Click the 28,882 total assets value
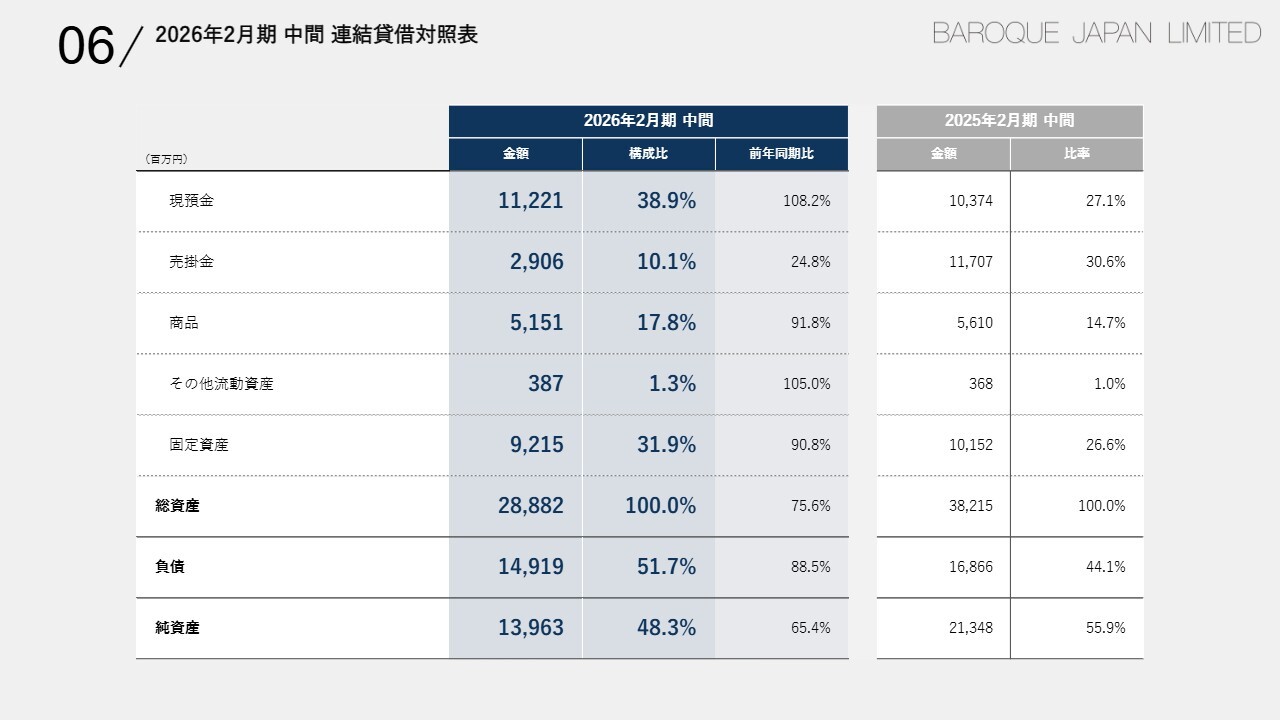Viewport: 1280px width, 720px height. point(530,506)
